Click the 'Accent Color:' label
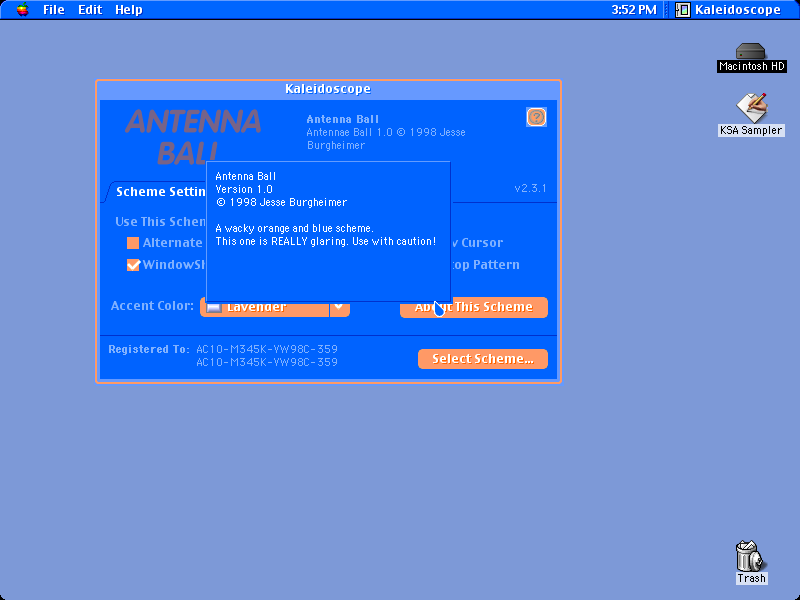Viewport: 800px width, 600px height. [152, 306]
